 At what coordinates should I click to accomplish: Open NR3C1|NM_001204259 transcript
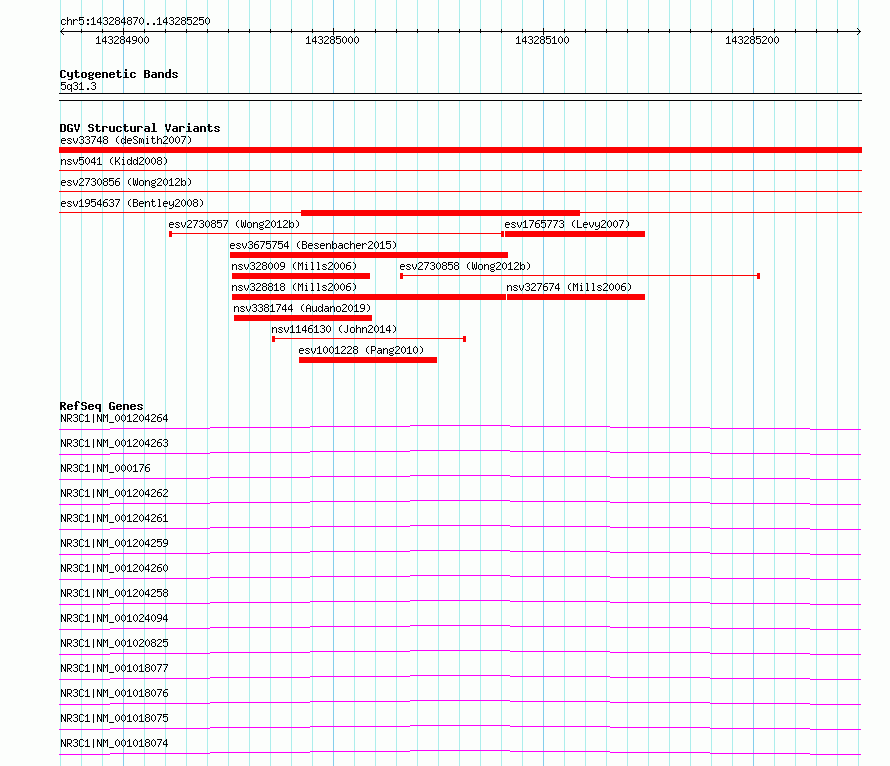point(114,543)
